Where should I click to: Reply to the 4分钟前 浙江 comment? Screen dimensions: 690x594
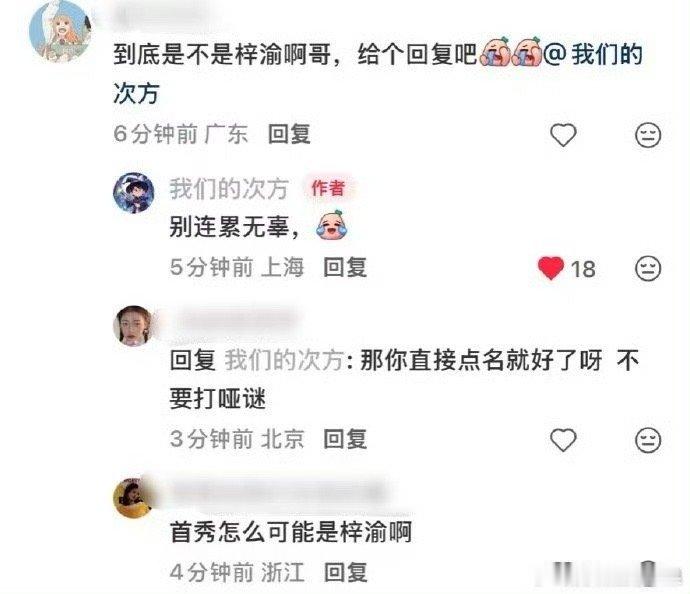pyautogui.click(x=345, y=572)
